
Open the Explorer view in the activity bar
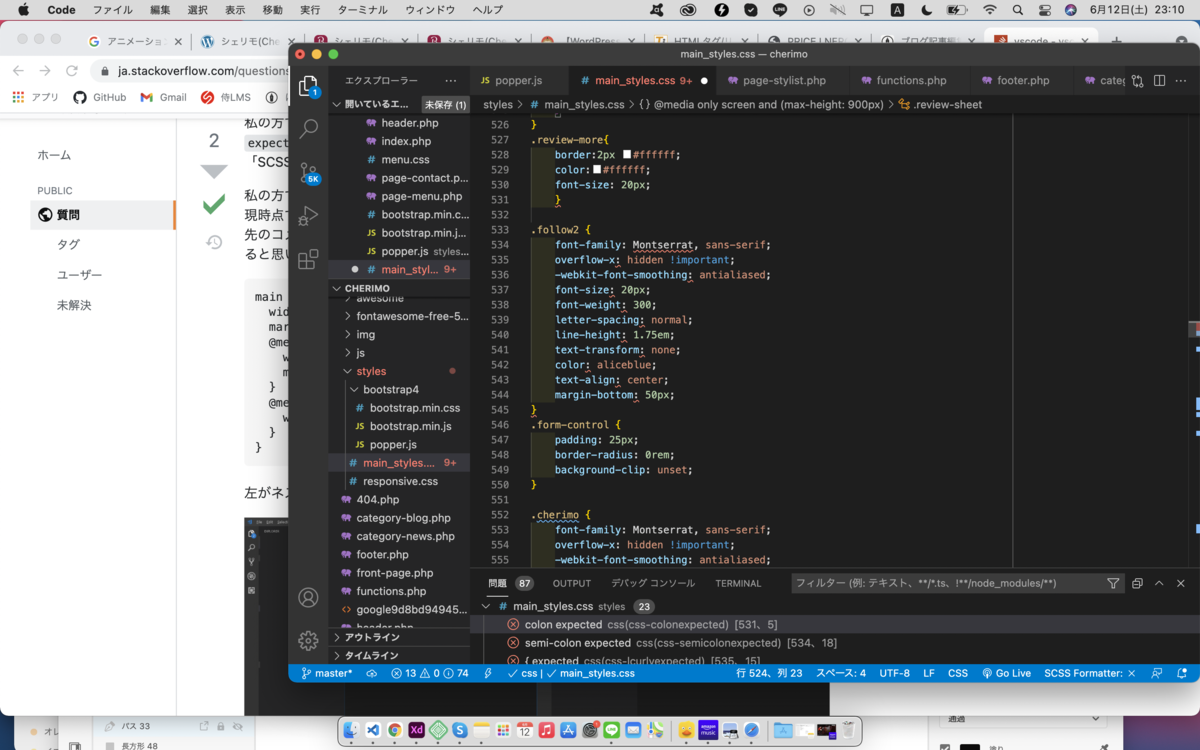(309, 86)
